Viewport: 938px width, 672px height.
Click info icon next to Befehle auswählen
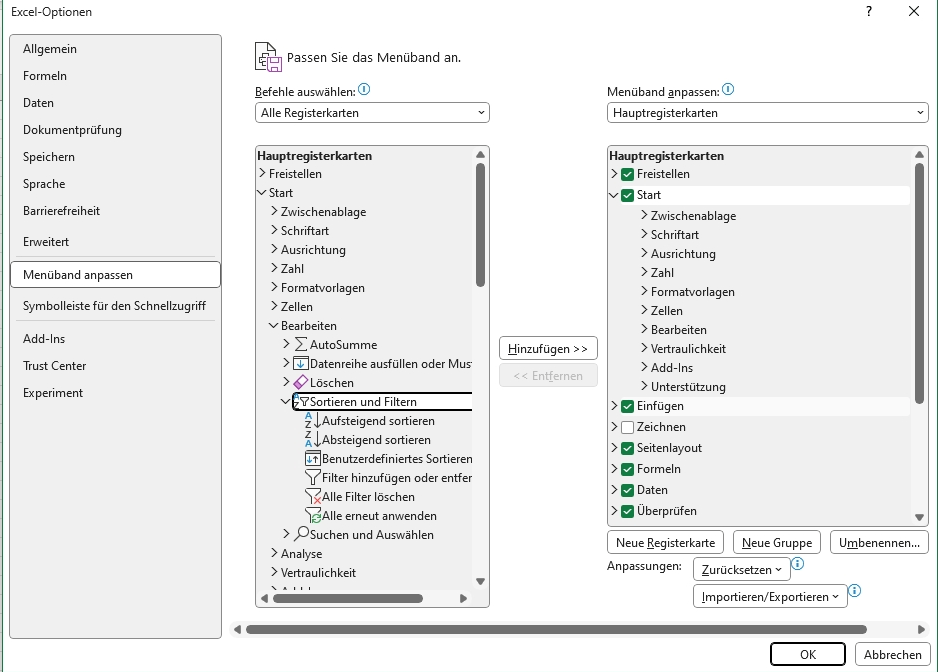[x=364, y=90]
